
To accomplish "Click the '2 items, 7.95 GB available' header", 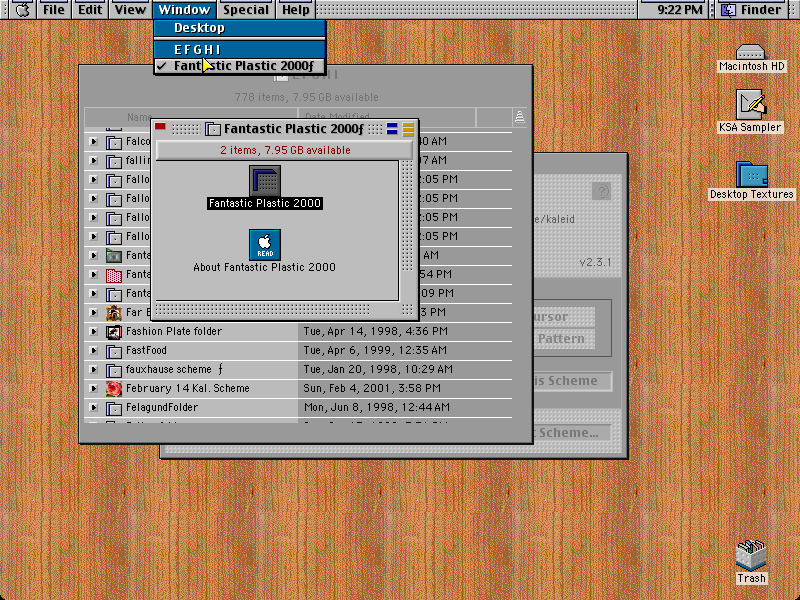I will 285,151.
